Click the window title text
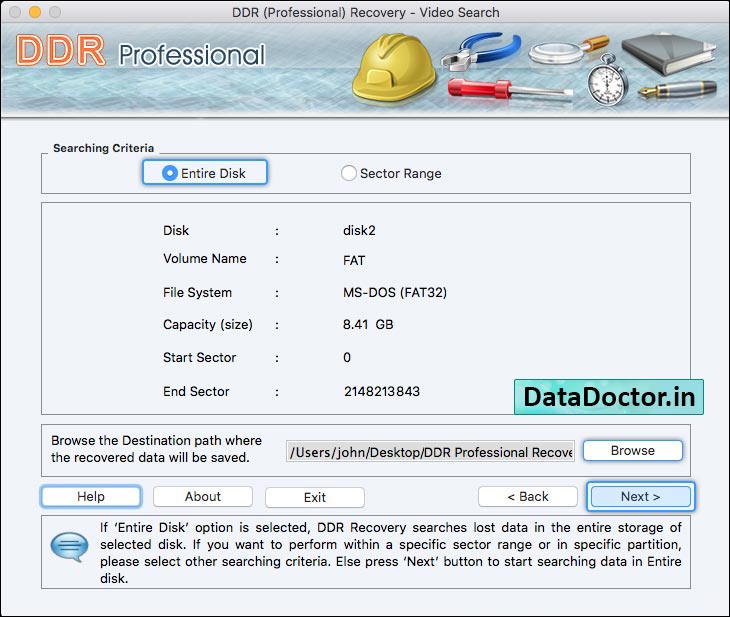This screenshot has height=617, width=730. [365, 13]
